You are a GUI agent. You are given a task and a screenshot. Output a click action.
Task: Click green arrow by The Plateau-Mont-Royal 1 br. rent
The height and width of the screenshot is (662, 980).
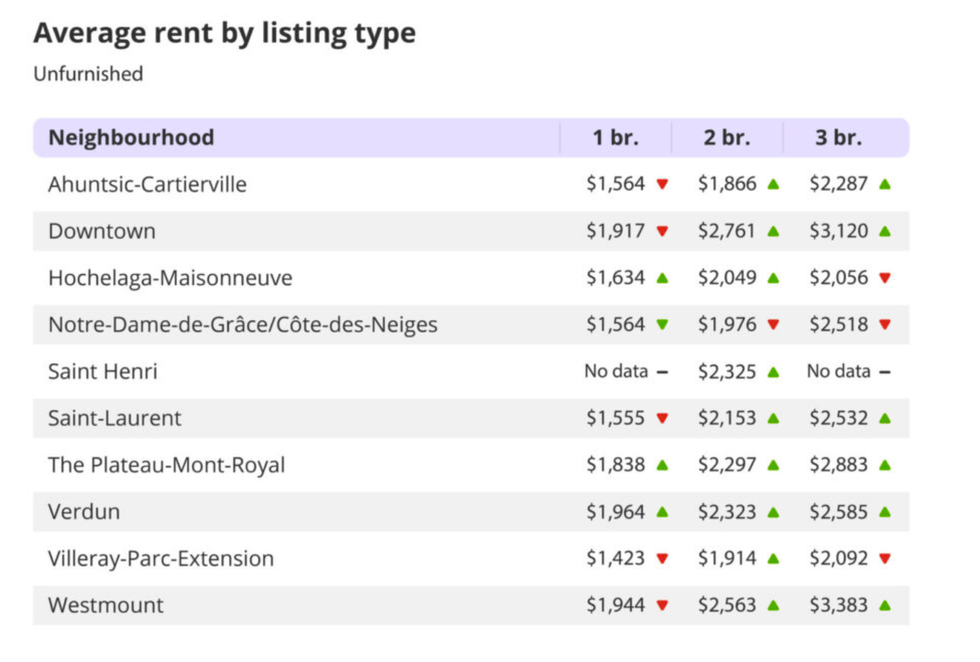pyautogui.click(x=662, y=465)
